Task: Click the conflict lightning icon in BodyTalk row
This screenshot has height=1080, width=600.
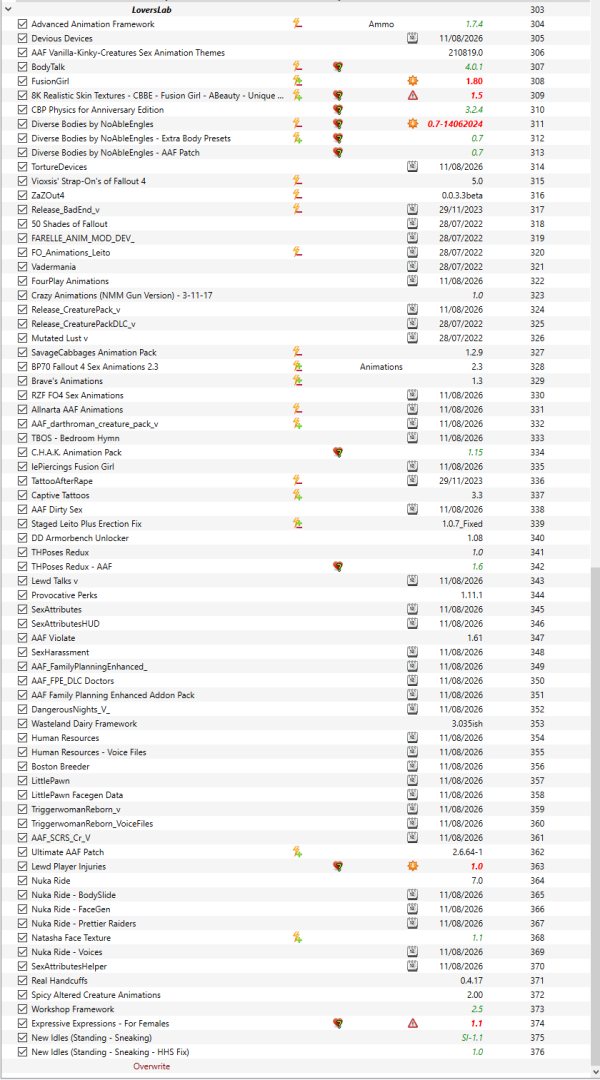Action: (298, 67)
